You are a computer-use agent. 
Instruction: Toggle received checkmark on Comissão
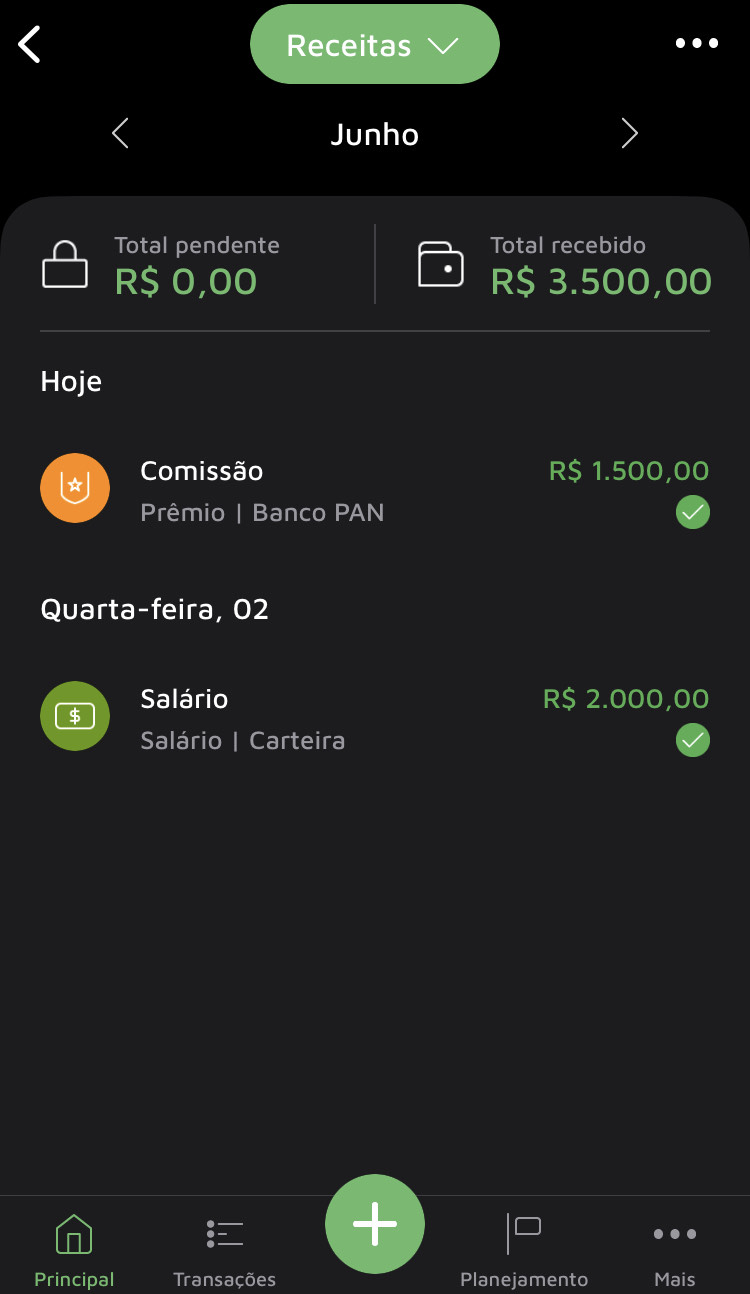[693, 513]
